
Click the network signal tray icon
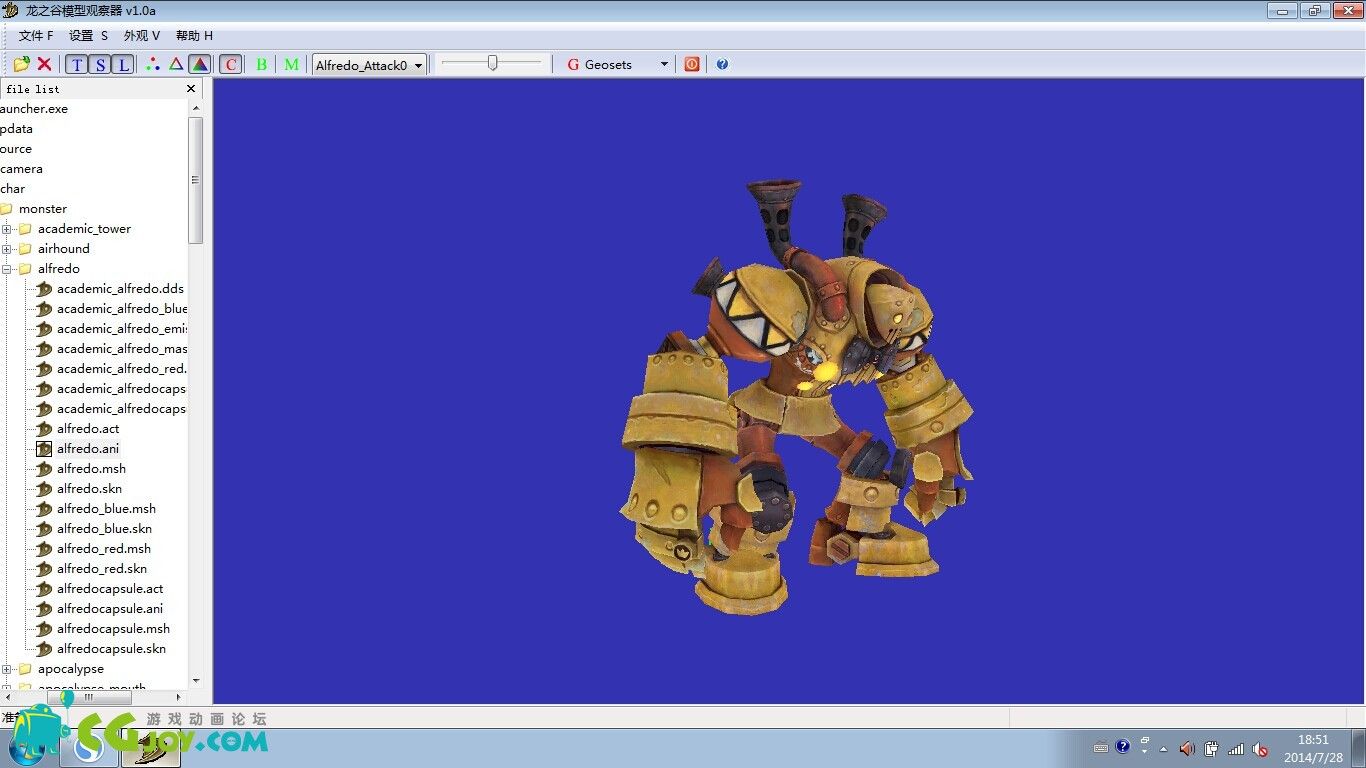(1236, 748)
